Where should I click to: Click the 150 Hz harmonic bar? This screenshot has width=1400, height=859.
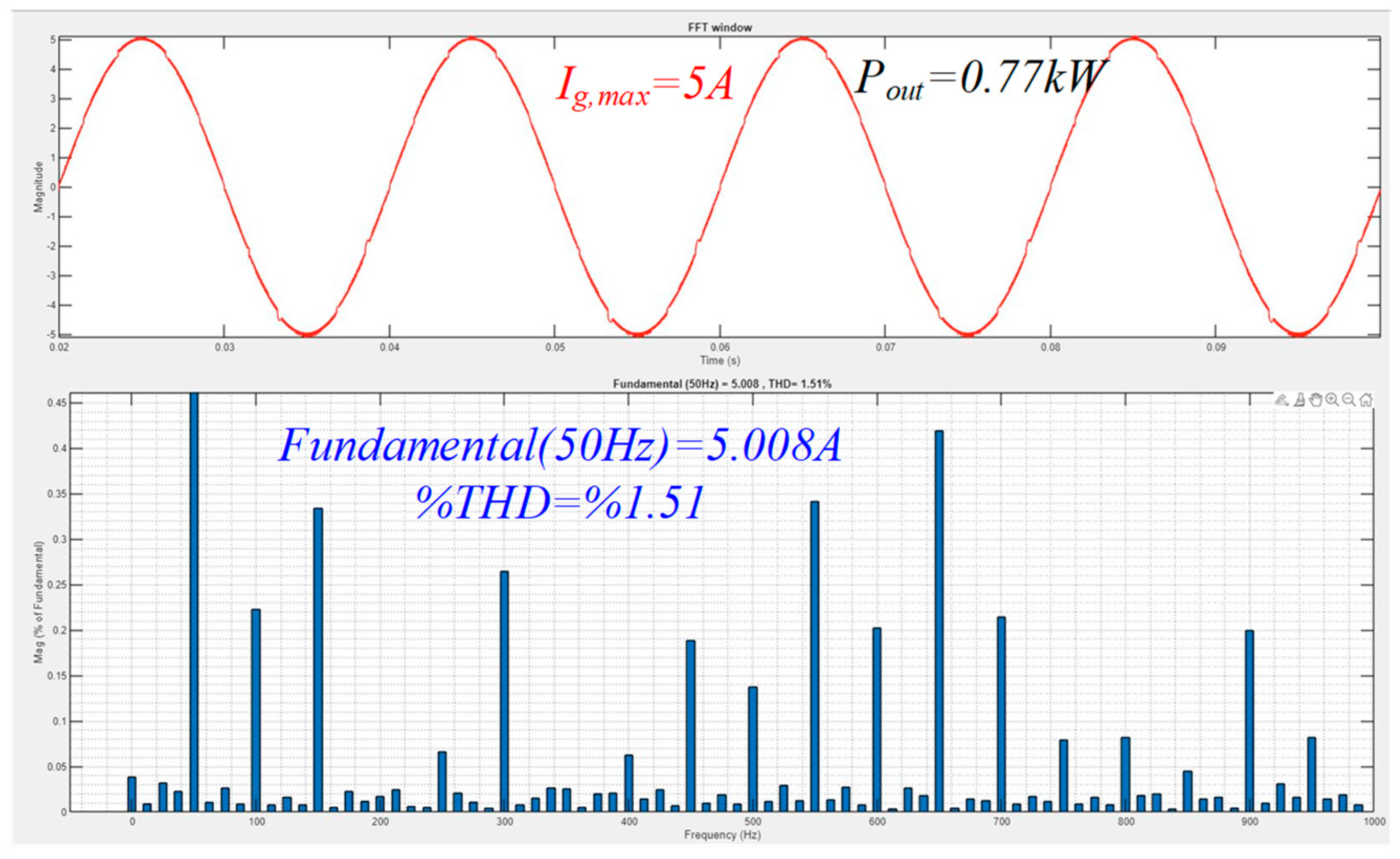point(318,660)
